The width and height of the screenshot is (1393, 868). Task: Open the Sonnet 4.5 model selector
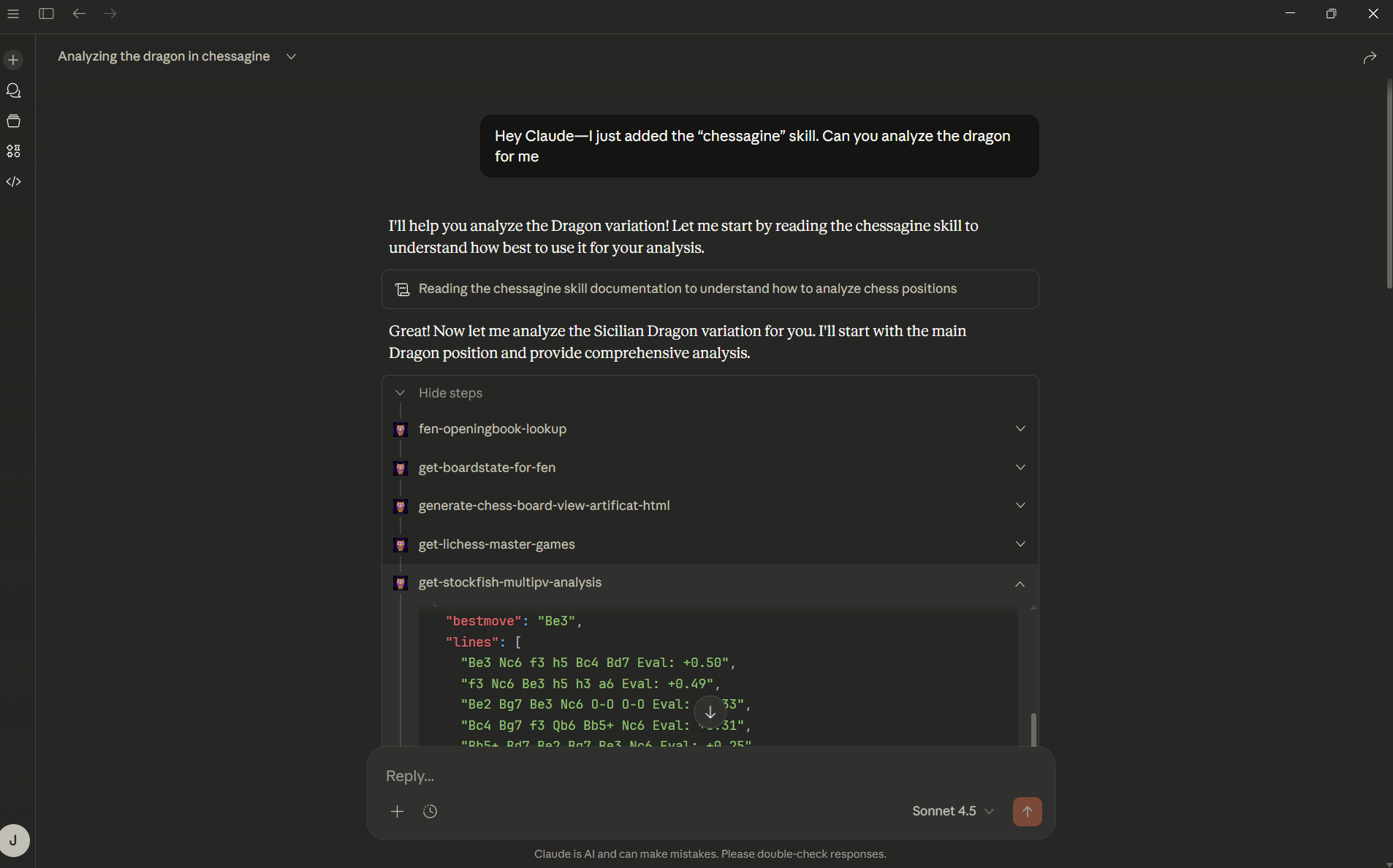953,811
